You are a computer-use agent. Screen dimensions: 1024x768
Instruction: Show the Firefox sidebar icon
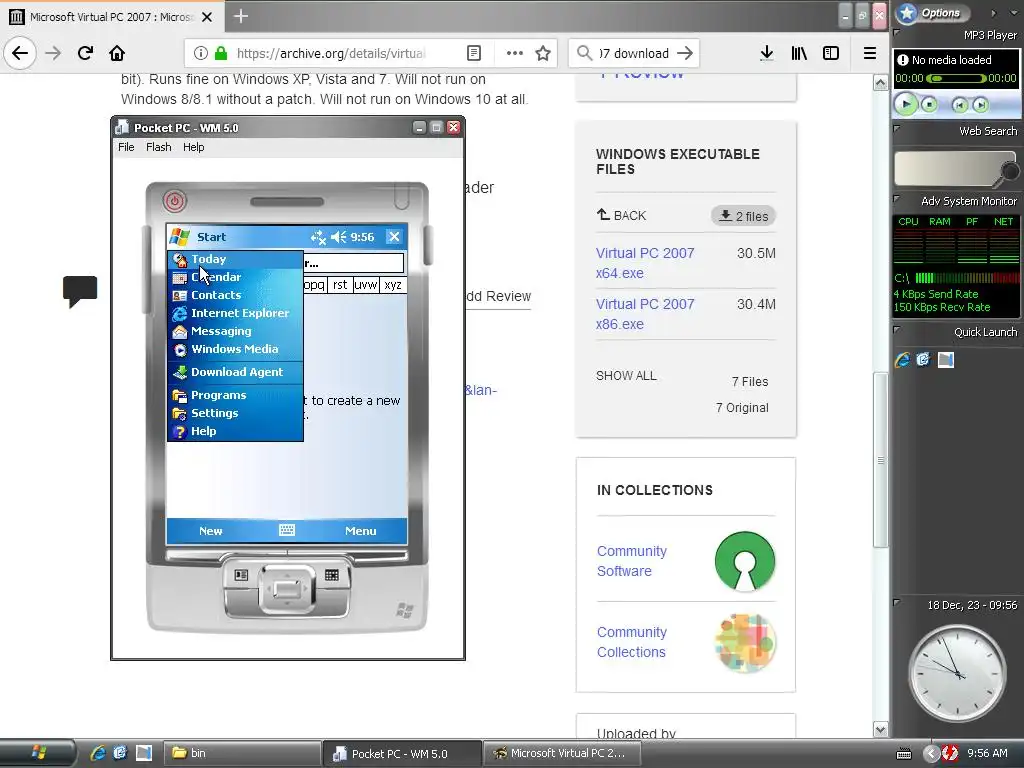pos(831,53)
